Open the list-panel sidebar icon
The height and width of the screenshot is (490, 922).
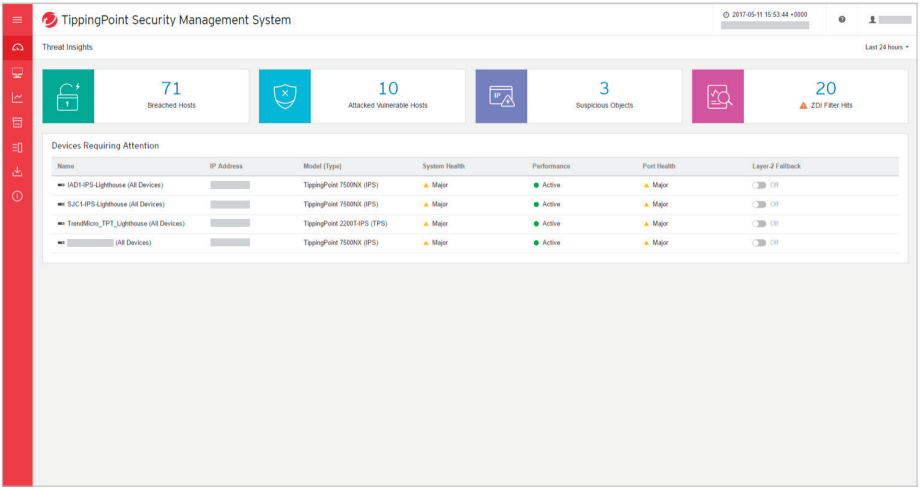[x=18, y=147]
